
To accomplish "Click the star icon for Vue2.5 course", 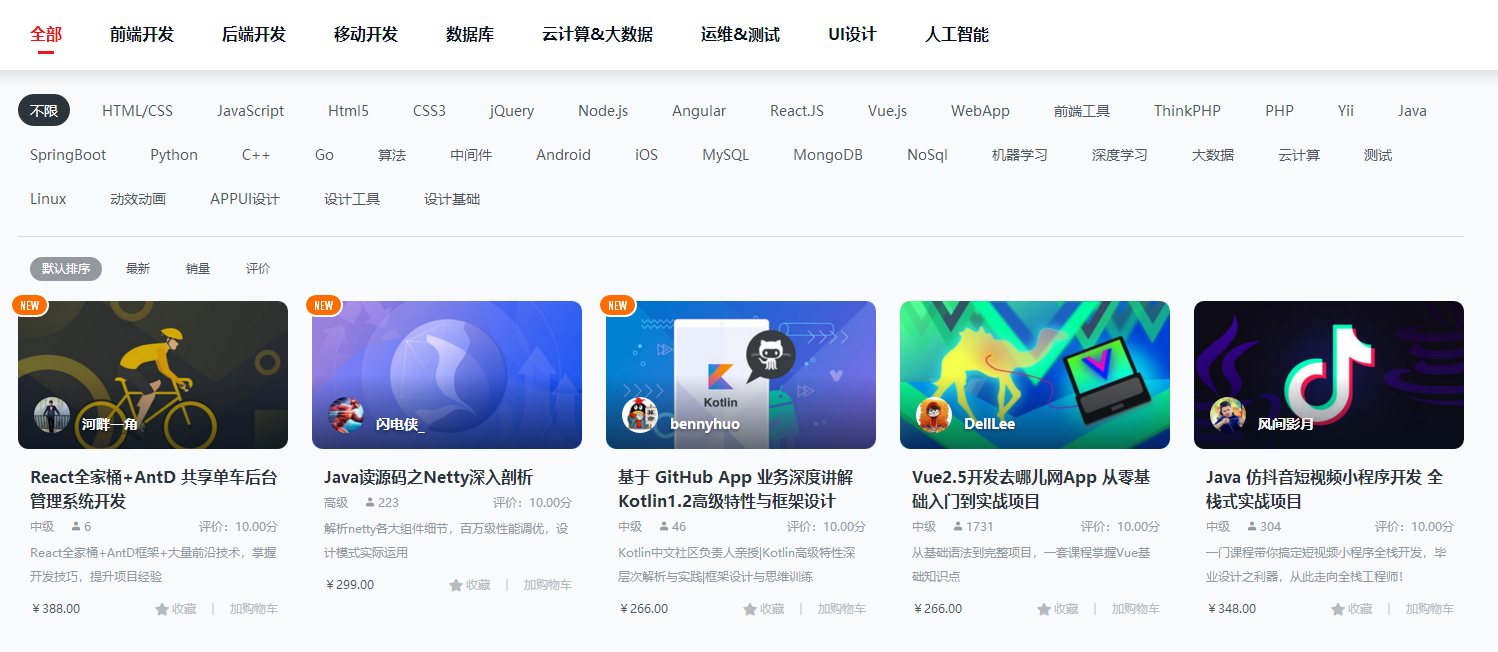I will pyautogui.click(x=1044, y=609).
